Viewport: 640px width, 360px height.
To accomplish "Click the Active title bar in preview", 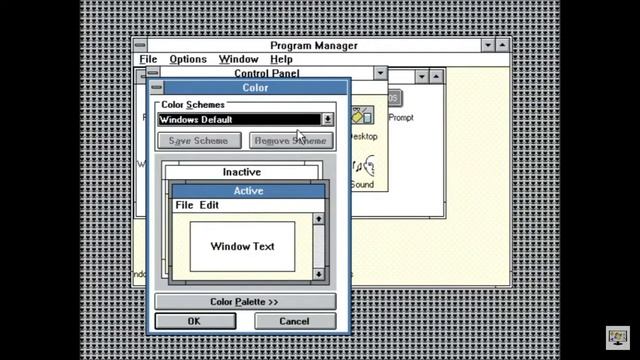I will 248,191.
